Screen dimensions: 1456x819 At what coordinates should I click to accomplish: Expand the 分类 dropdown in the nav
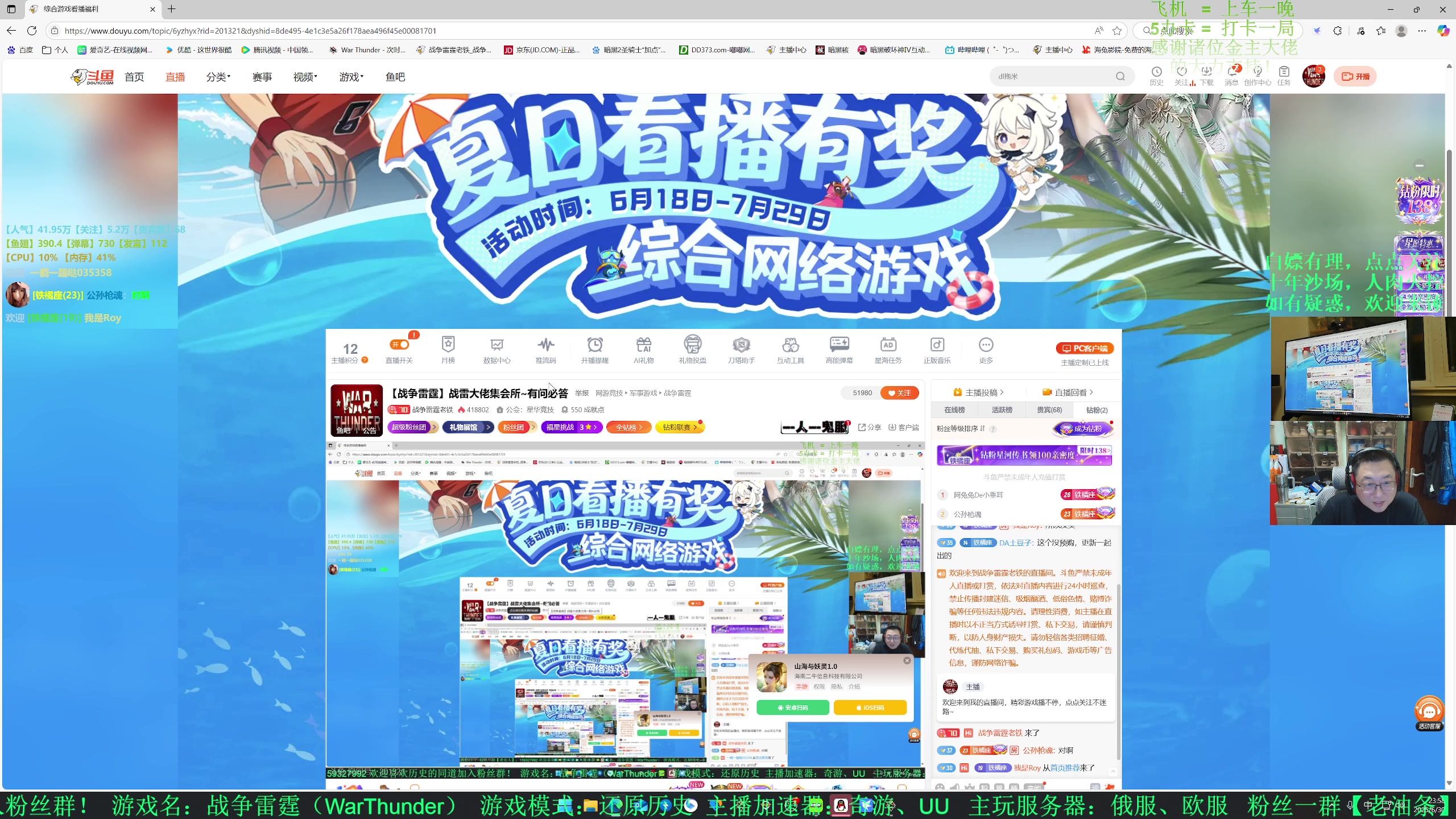pos(218,77)
